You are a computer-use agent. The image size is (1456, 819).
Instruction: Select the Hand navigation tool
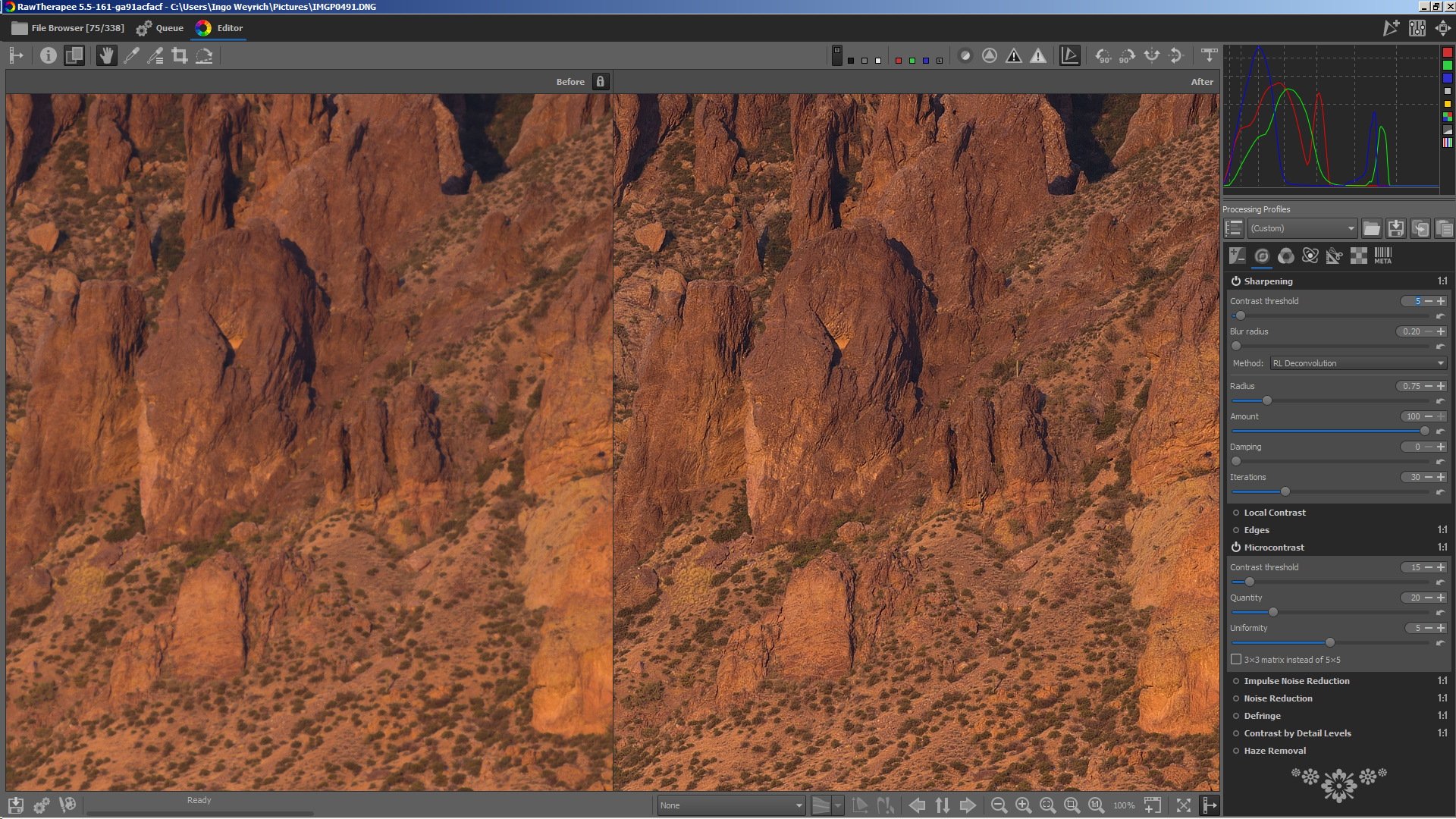pos(107,55)
